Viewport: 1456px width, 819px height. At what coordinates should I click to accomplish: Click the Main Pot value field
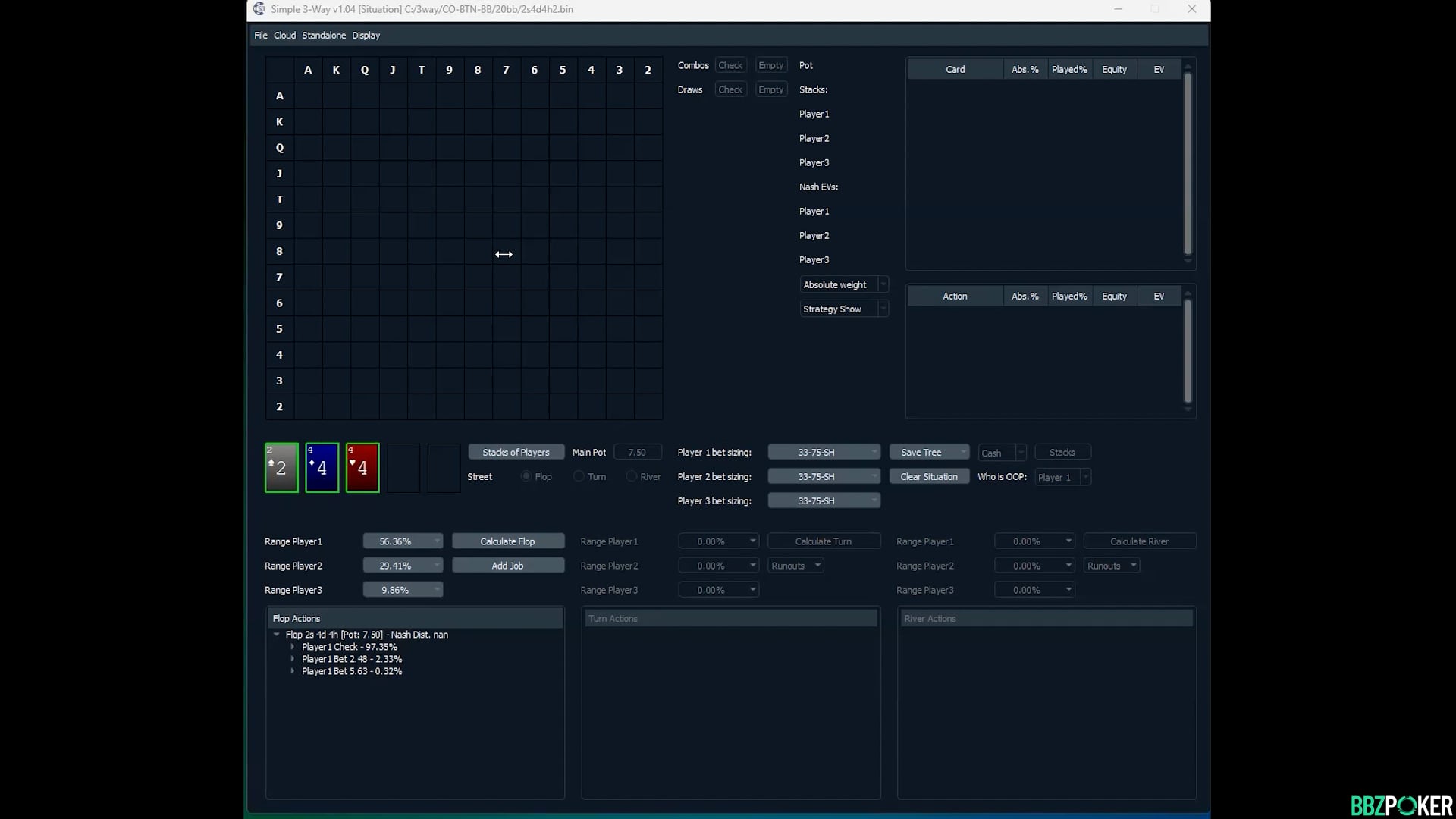pyautogui.click(x=637, y=453)
